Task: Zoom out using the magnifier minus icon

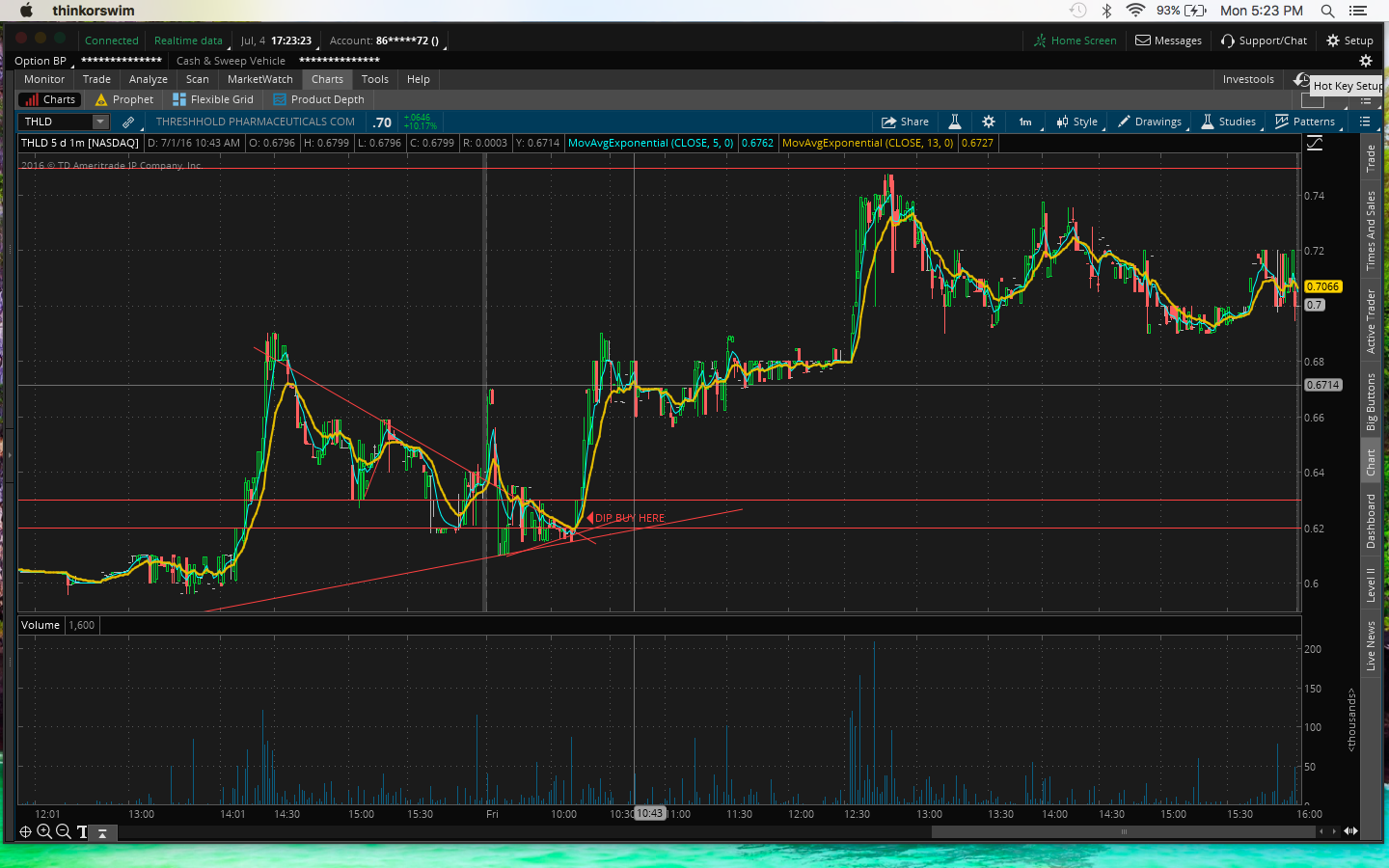Action: 64,831
